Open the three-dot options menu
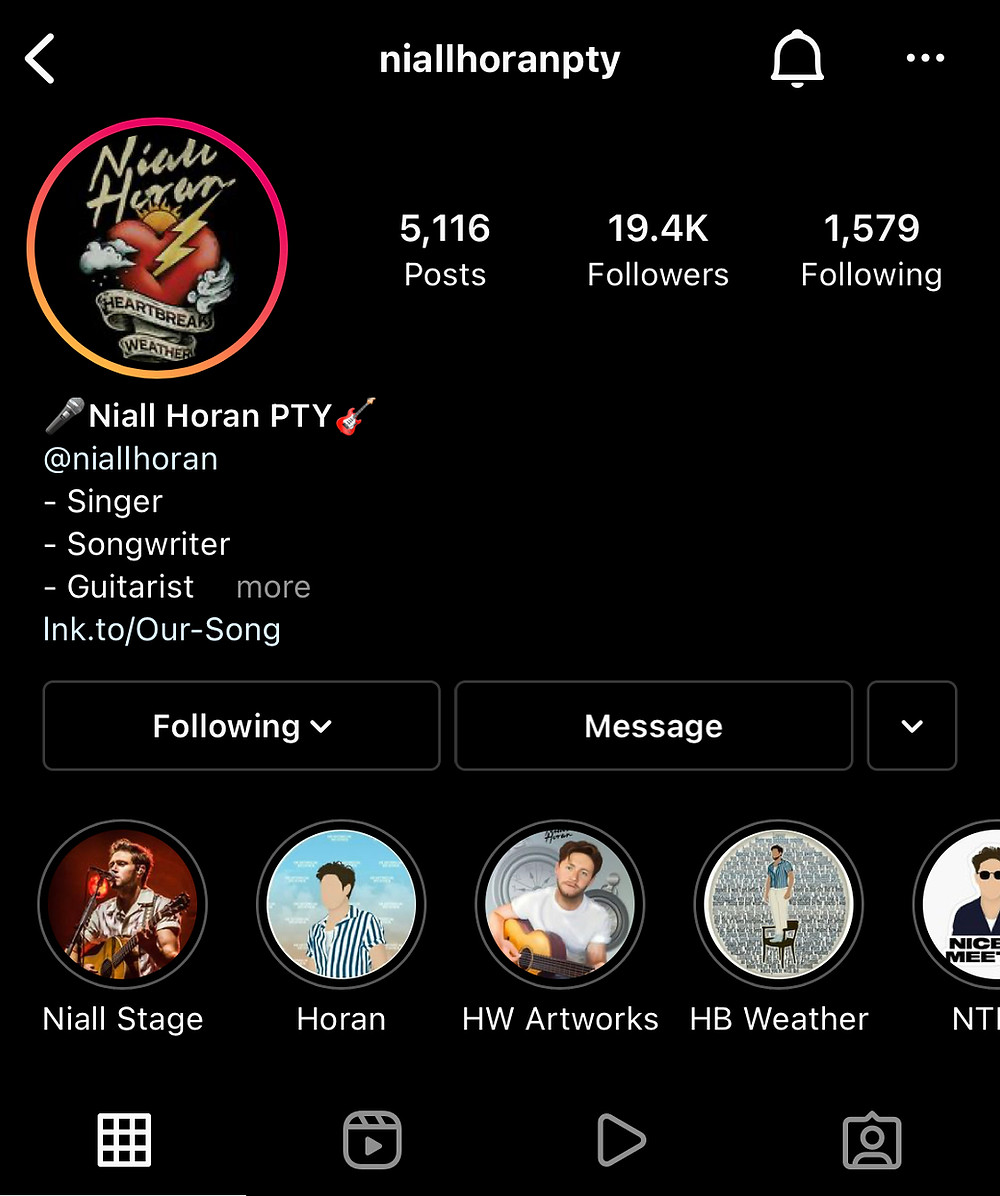 click(925, 58)
